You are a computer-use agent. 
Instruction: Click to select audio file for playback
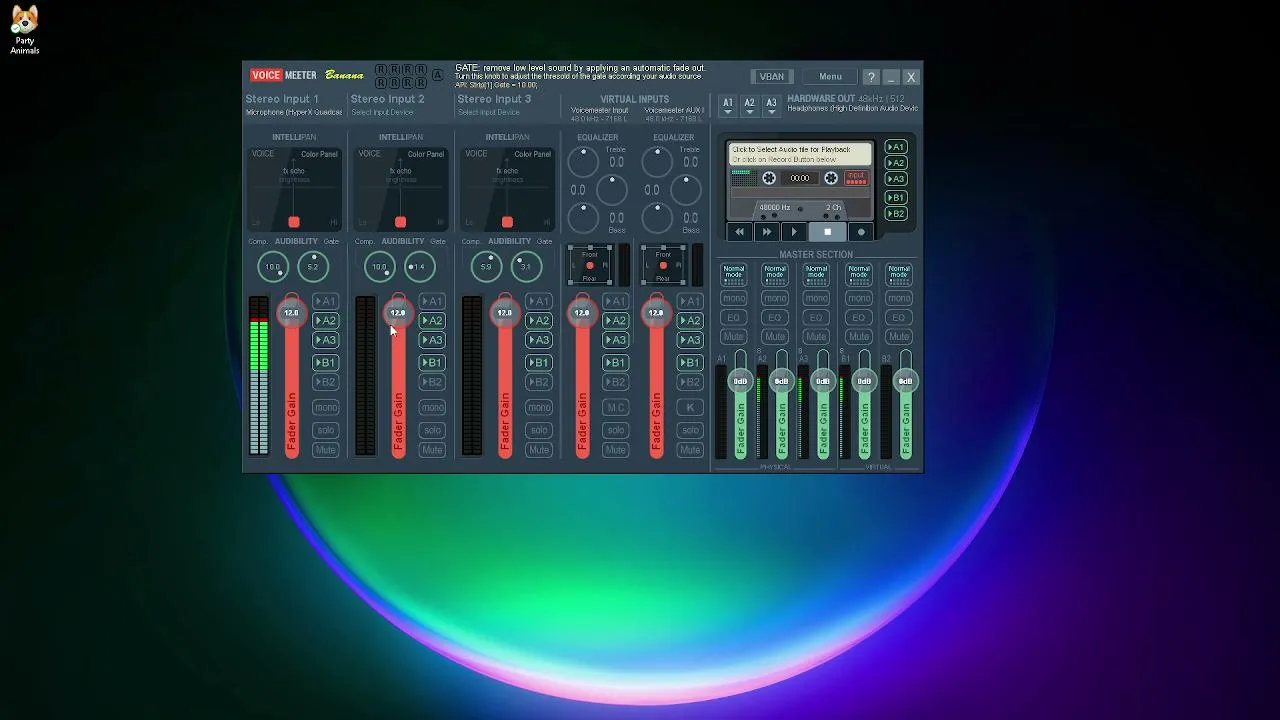799,154
